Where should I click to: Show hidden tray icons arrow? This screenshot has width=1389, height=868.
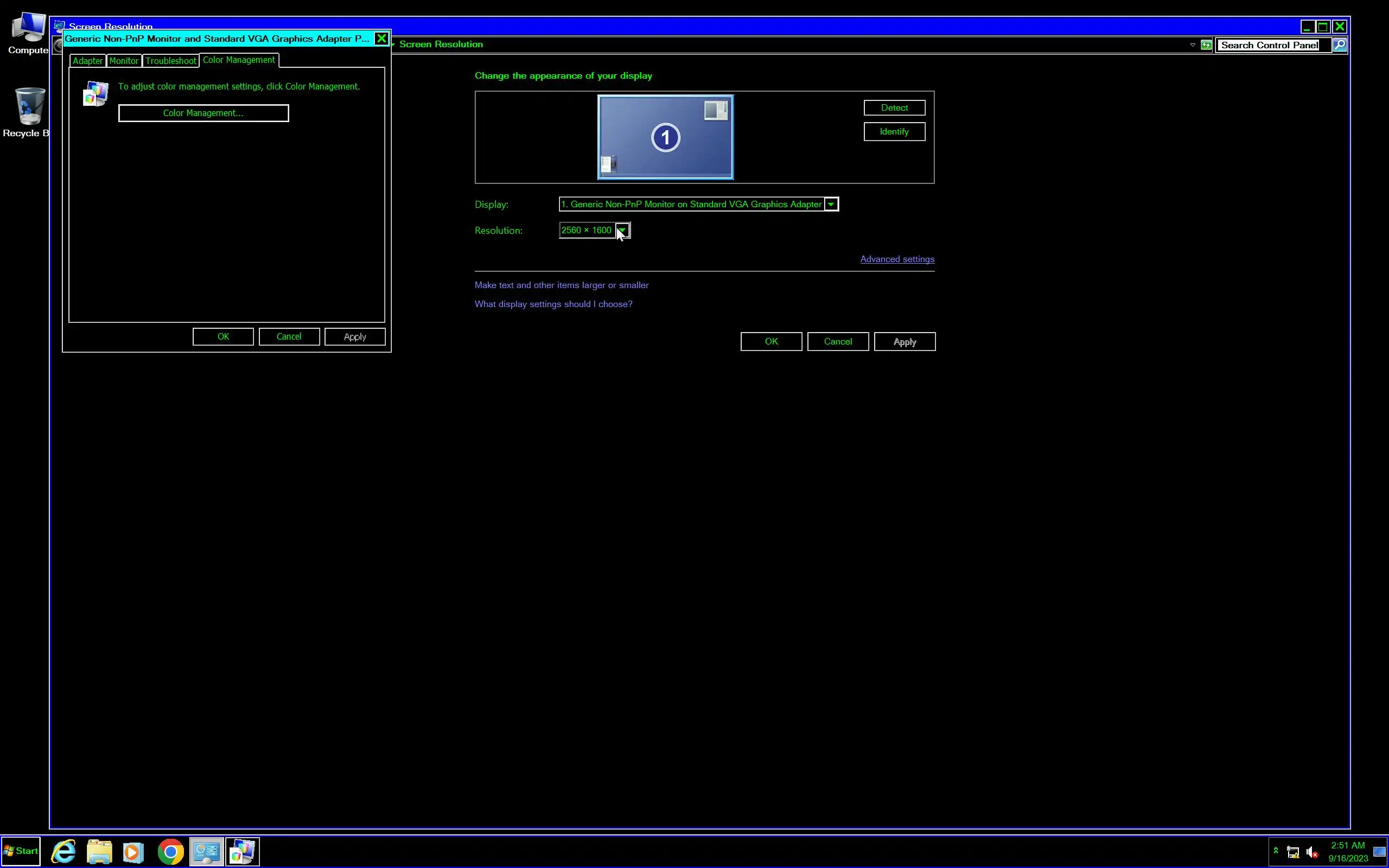[1276, 851]
